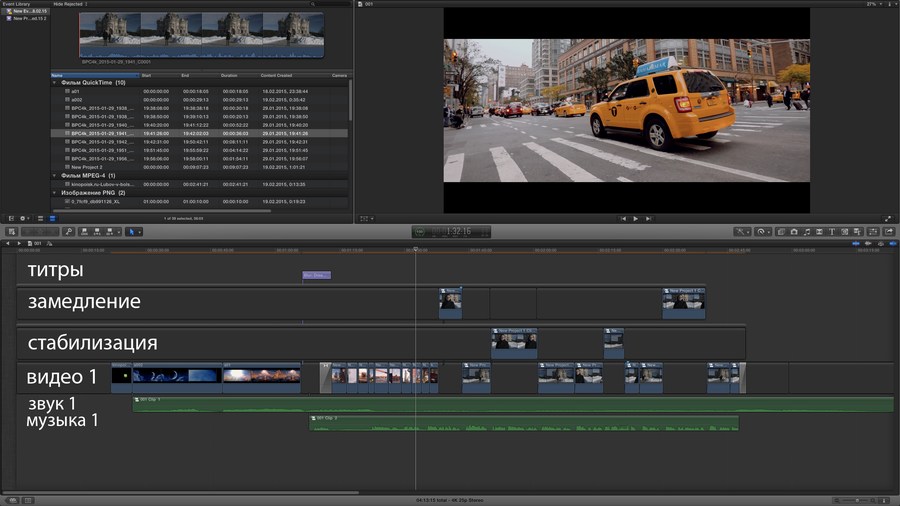This screenshot has width=900, height=506.
Task: Click the timeline zoom slider
Action: click(857, 500)
